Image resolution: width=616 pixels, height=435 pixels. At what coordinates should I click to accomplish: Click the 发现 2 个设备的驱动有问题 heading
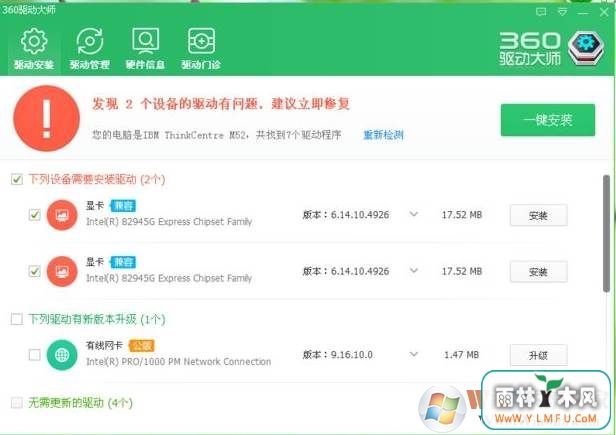(x=221, y=104)
